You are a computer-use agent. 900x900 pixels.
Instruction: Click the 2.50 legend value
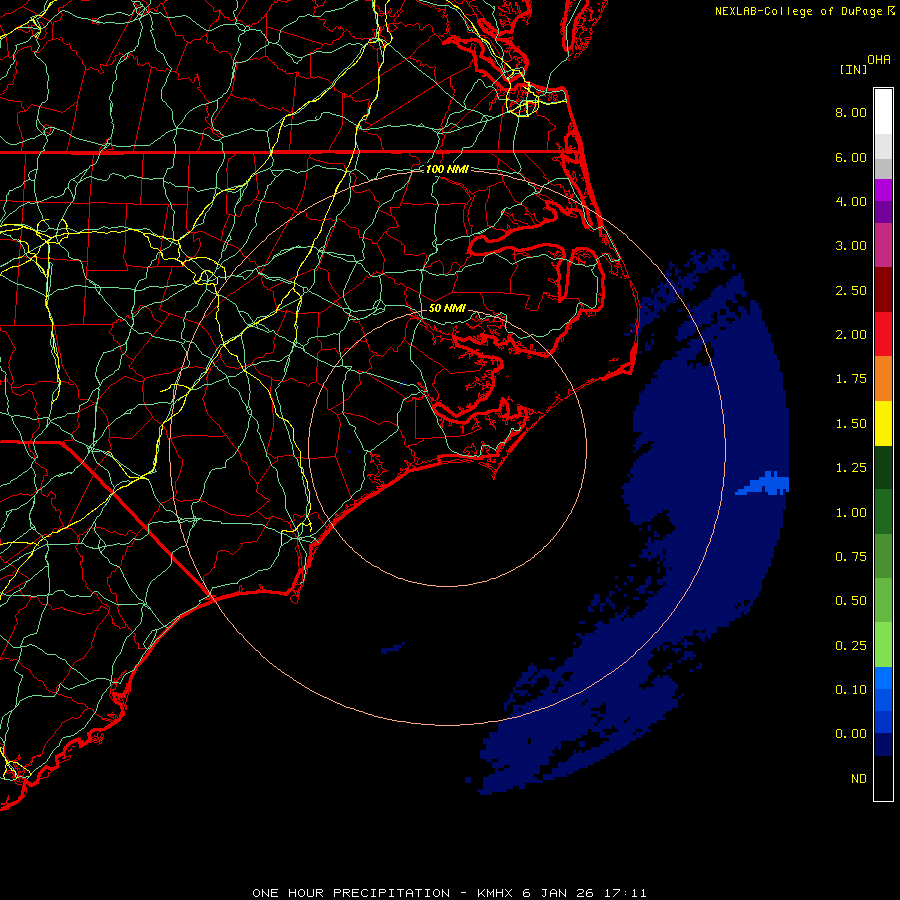click(851, 290)
